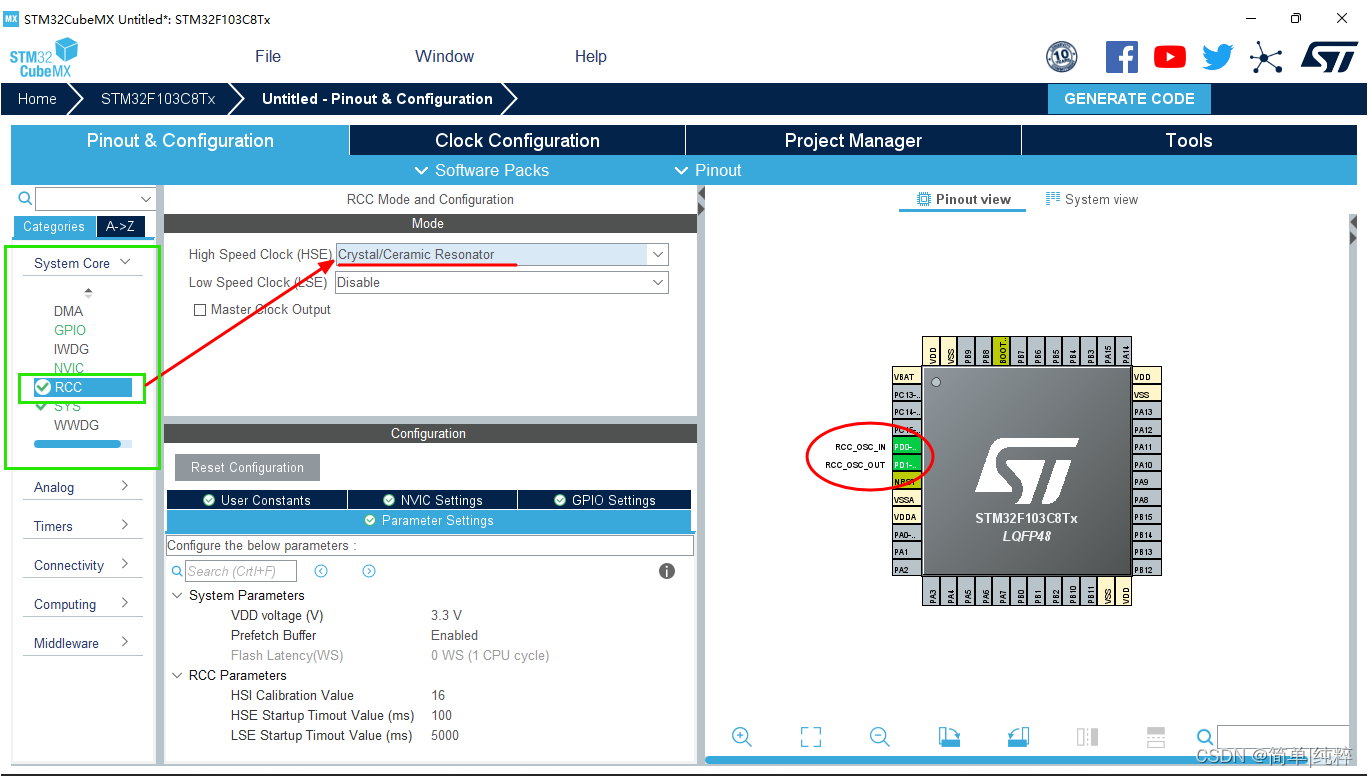Zoom out of the pinout view
The image size is (1368, 777).
pyautogui.click(x=880, y=737)
